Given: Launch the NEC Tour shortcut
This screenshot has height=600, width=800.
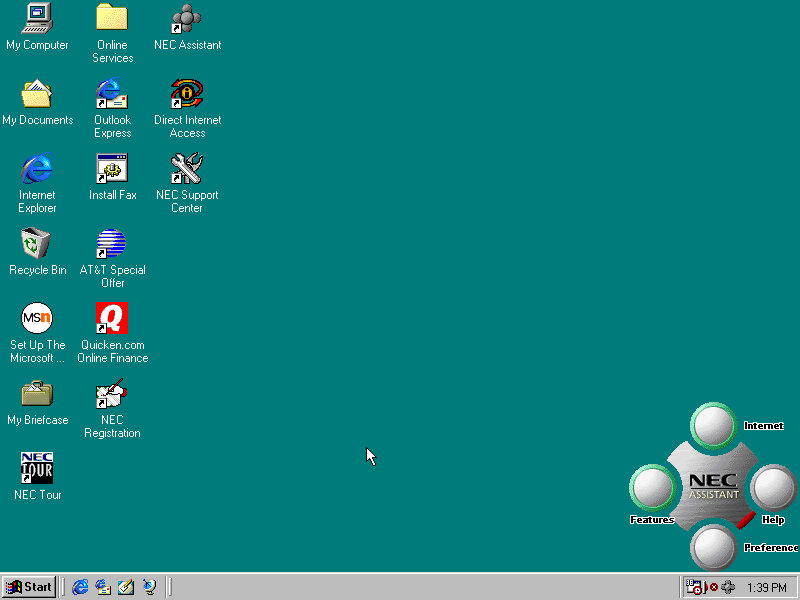Looking at the screenshot, I should [37, 469].
